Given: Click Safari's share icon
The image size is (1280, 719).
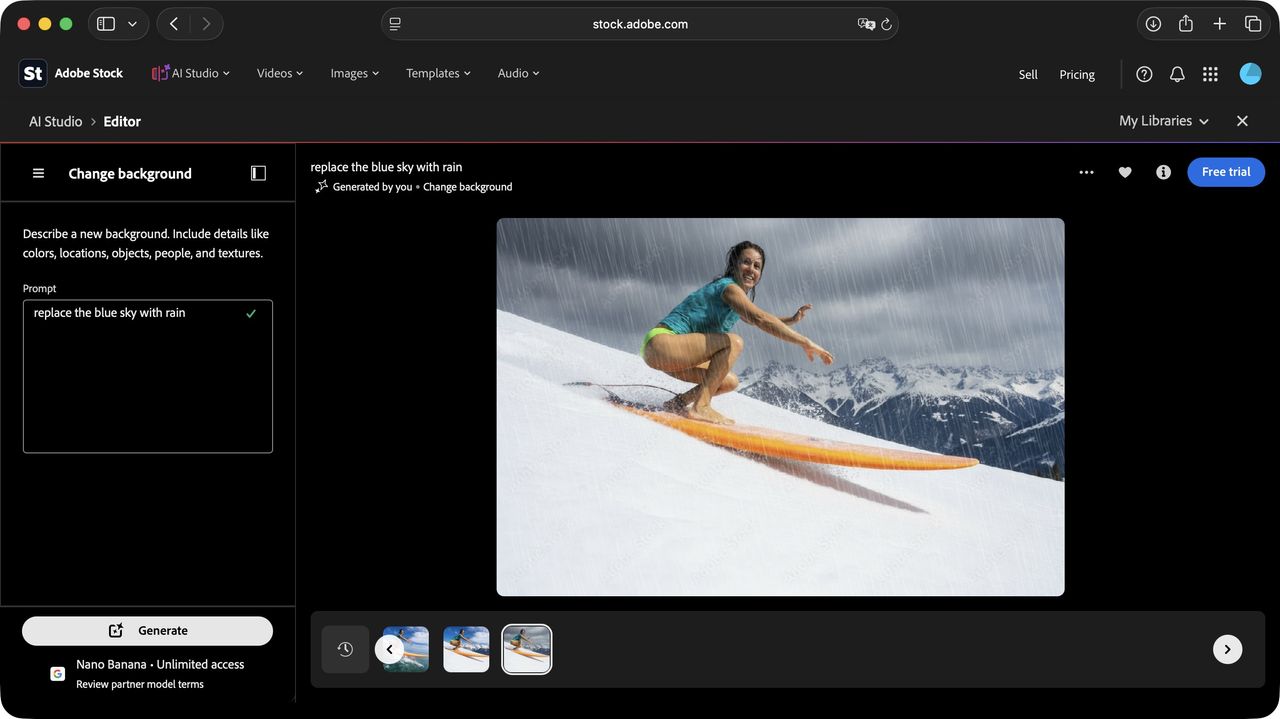Looking at the screenshot, I should pyautogui.click(x=1186, y=24).
